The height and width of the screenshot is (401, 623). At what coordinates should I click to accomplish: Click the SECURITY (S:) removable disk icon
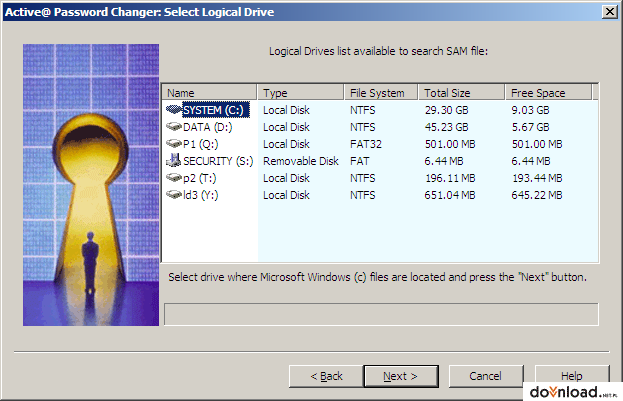click(x=174, y=161)
